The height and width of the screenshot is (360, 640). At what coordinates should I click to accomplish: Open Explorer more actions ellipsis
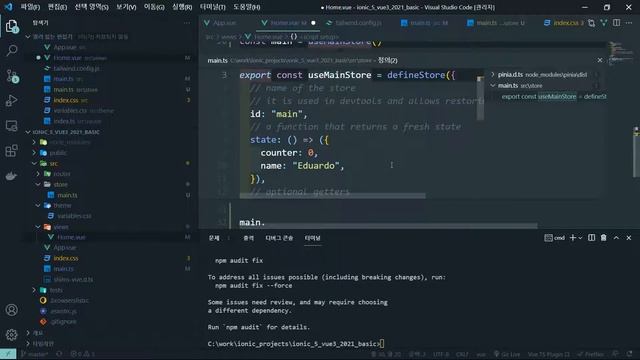pos(187,23)
